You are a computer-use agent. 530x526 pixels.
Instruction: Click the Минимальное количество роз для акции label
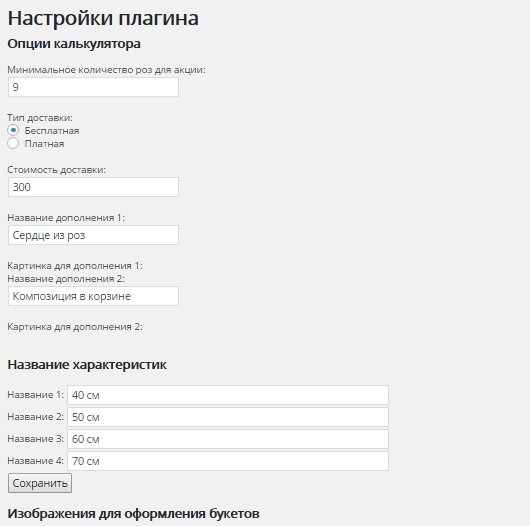tap(106, 70)
